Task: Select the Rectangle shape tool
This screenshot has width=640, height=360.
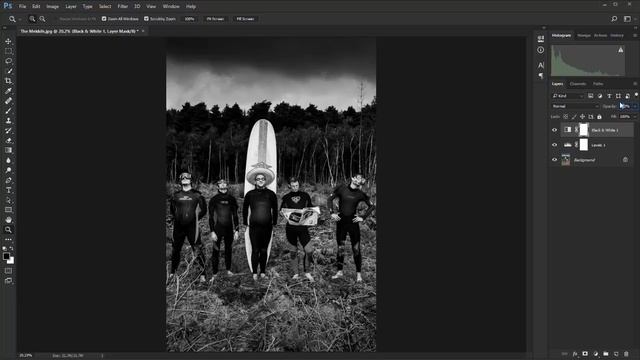Action: point(8,210)
